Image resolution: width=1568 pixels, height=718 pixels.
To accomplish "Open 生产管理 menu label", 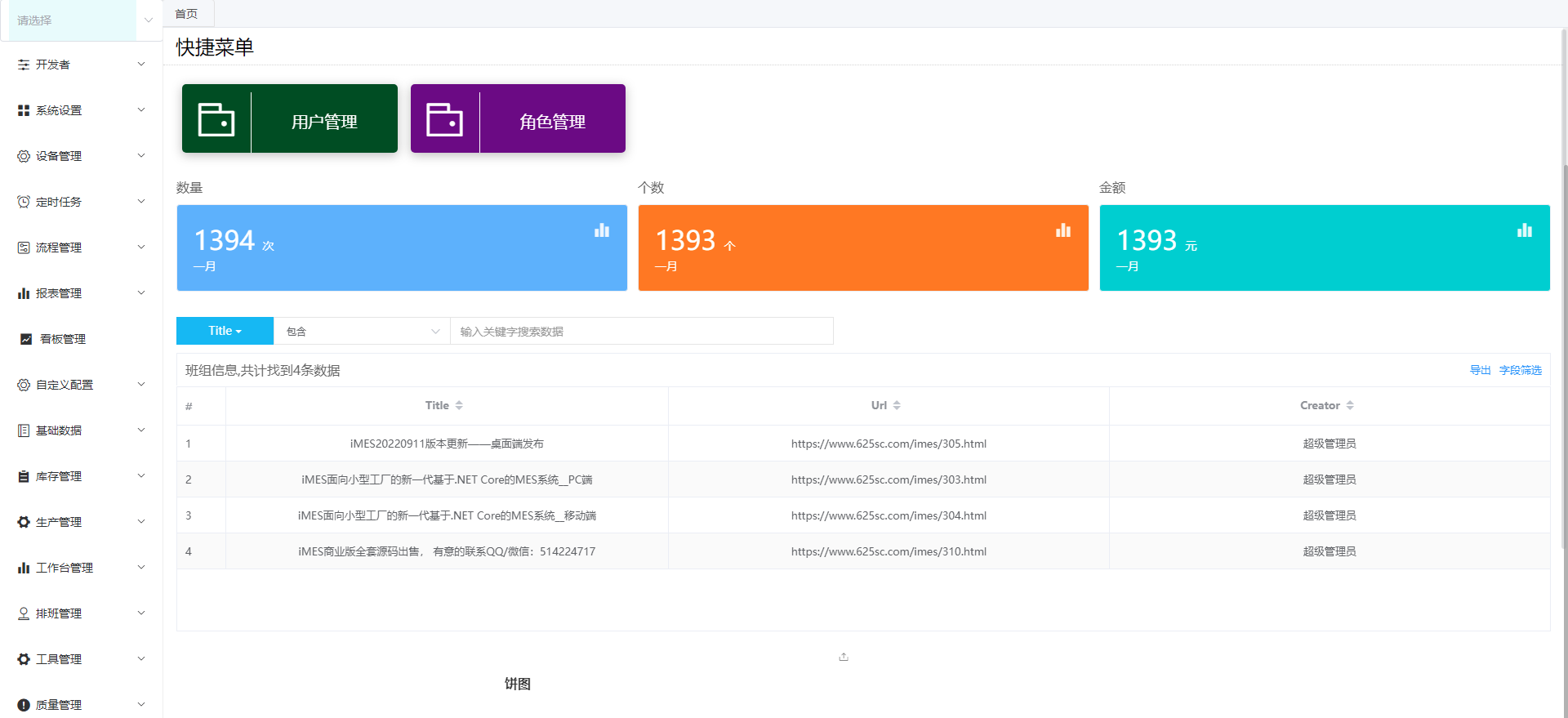I will coord(59,522).
